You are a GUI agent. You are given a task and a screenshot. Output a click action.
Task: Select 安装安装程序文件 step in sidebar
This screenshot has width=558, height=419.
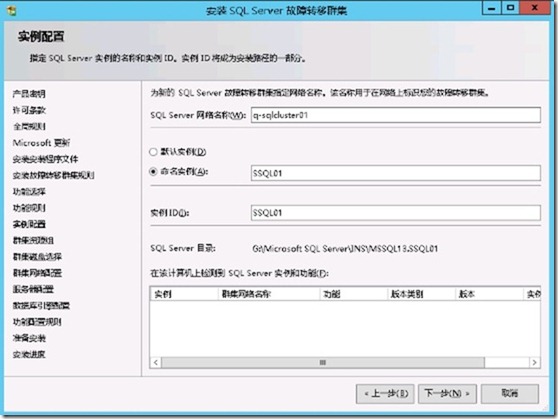point(45,159)
